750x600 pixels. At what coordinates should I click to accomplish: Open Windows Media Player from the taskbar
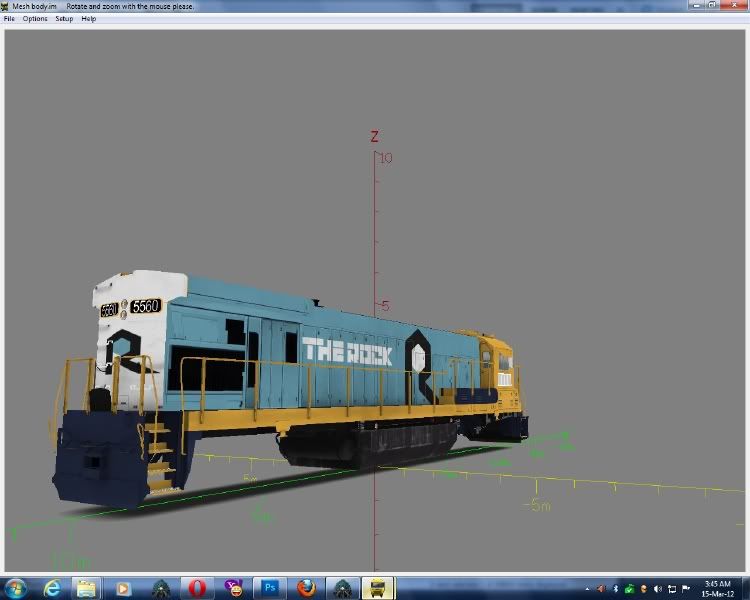click(122, 588)
